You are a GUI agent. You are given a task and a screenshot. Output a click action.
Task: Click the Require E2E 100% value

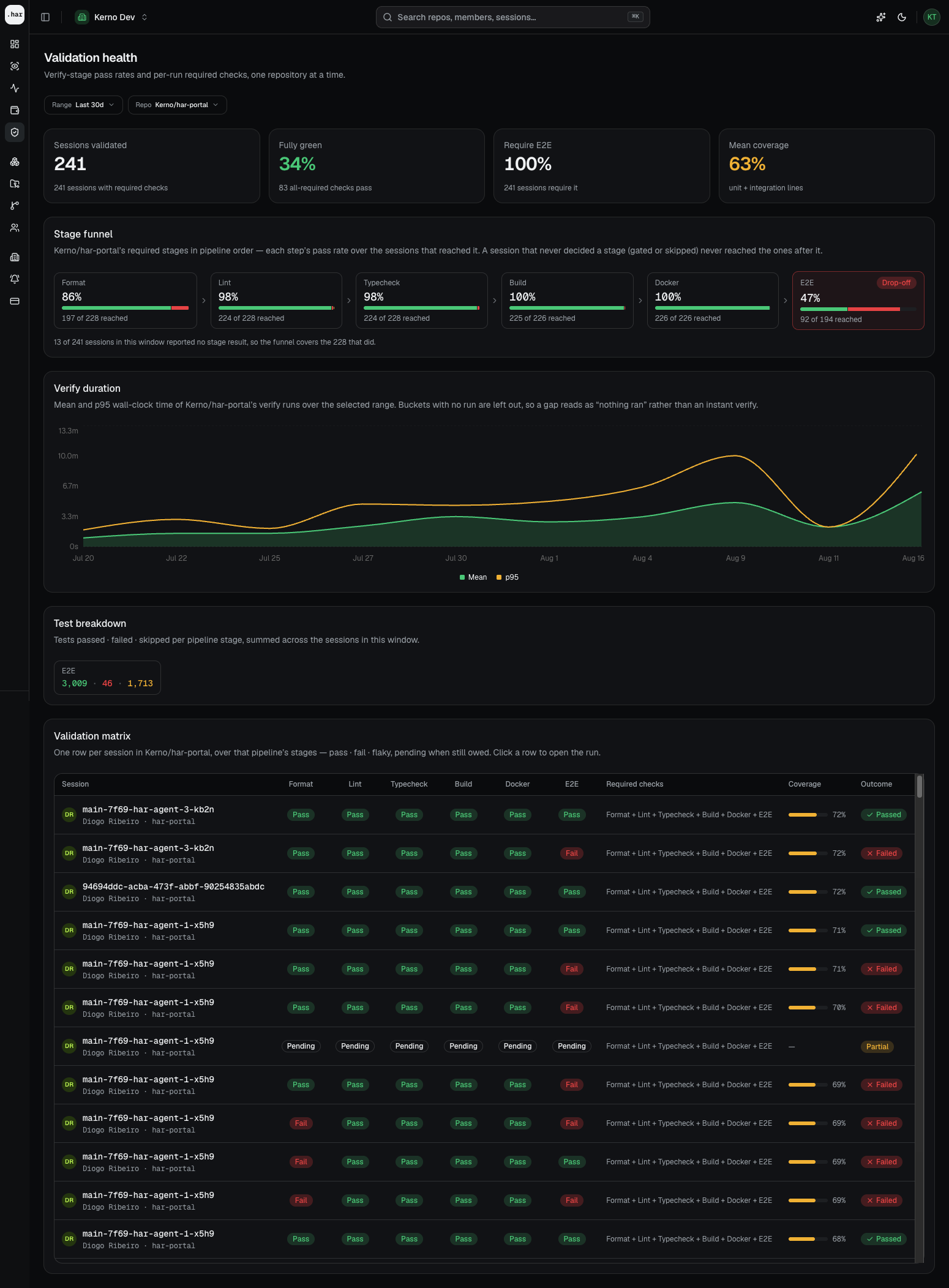tap(528, 164)
